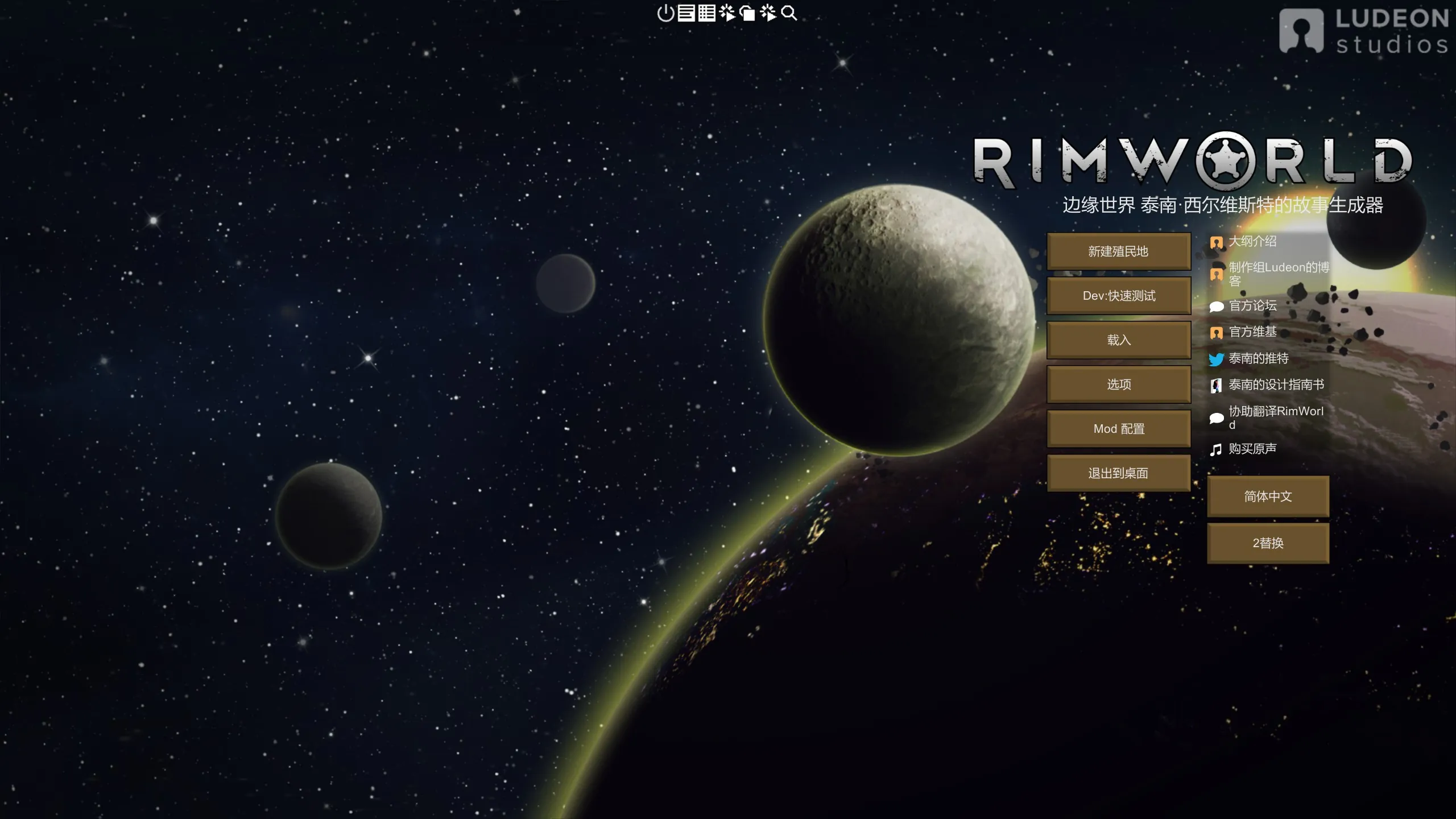Screen dimensions: 1456x819
Task: Open the Mod 配置 settings
Action: [1118, 429]
